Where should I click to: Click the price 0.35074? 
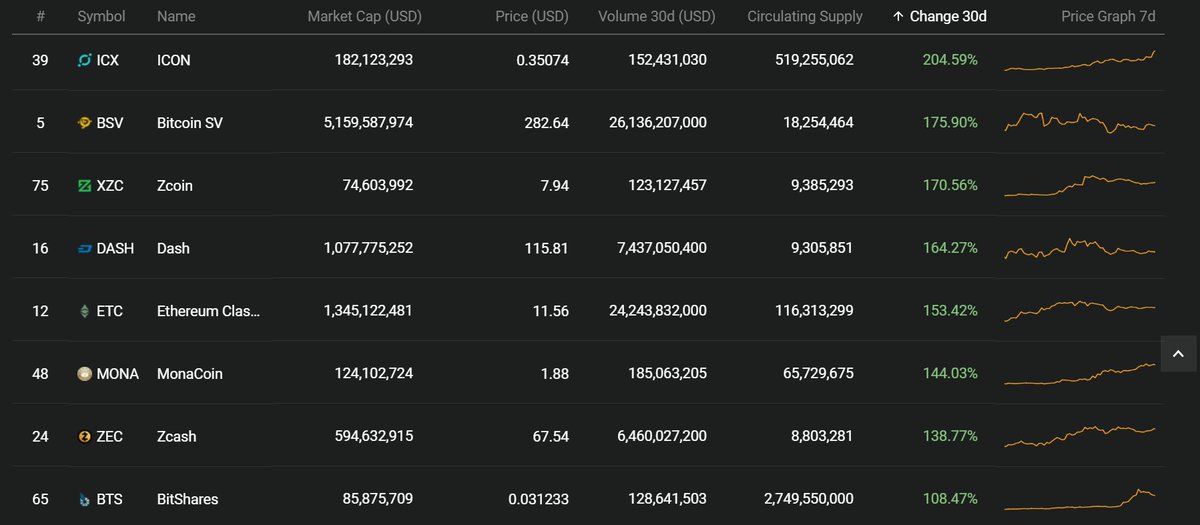pos(543,60)
